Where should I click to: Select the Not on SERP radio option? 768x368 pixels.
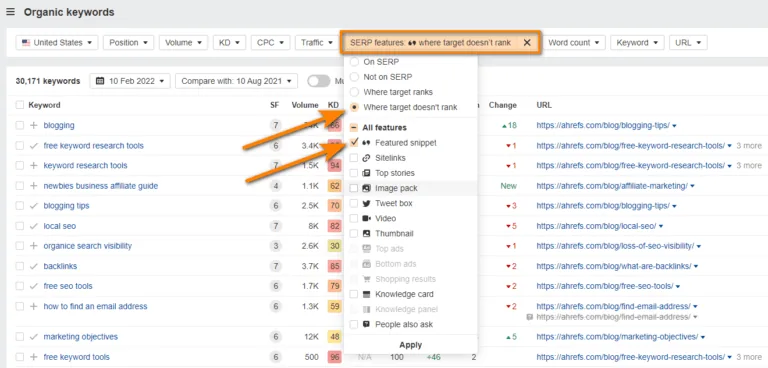click(x=354, y=77)
